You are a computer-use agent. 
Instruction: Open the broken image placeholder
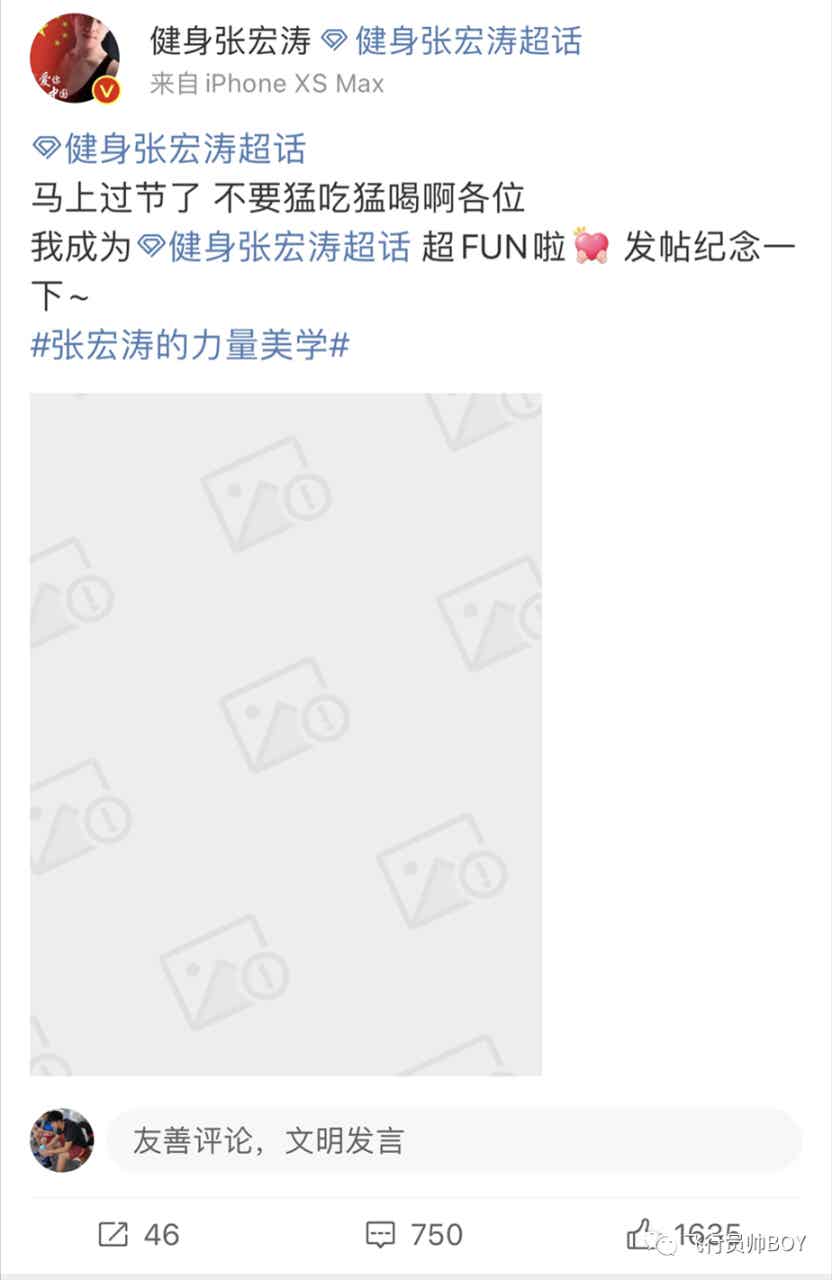(x=286, y=734)
